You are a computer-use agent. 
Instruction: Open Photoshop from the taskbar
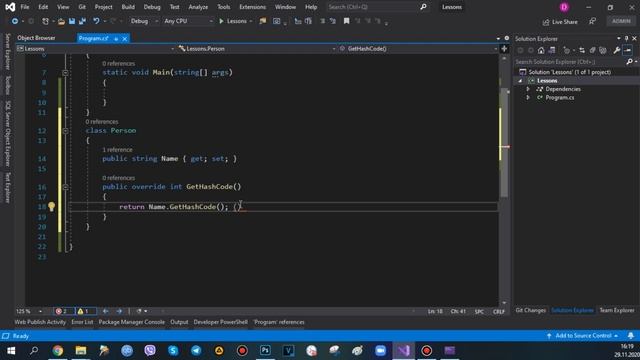(x=265, y=351)
